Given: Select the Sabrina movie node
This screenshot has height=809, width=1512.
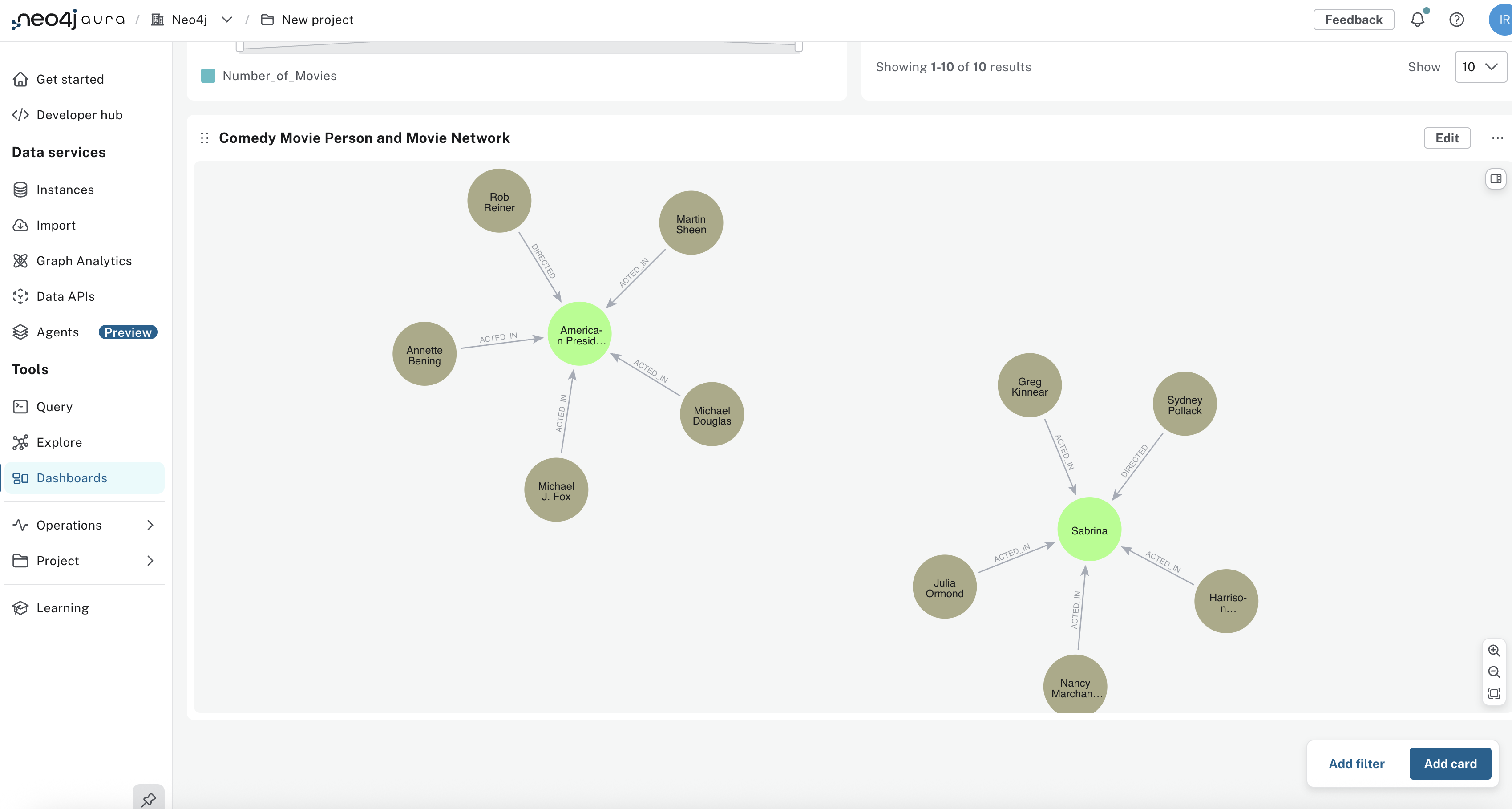Looking at the screenshot, I should coord(1089,529).
